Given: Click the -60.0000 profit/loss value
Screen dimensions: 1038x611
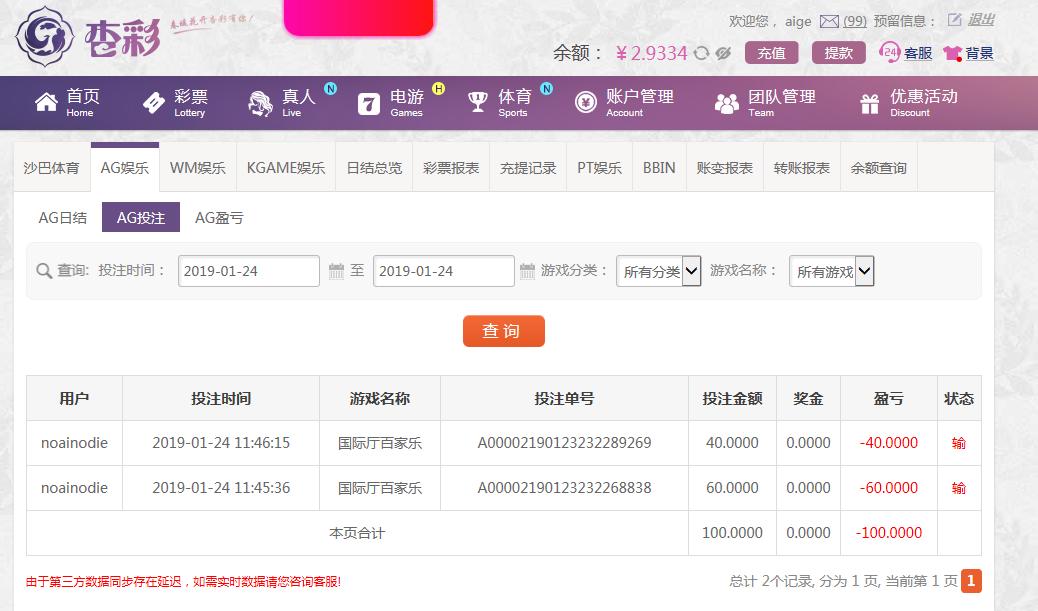Looking at the screenshot, I should coord(888,488).
